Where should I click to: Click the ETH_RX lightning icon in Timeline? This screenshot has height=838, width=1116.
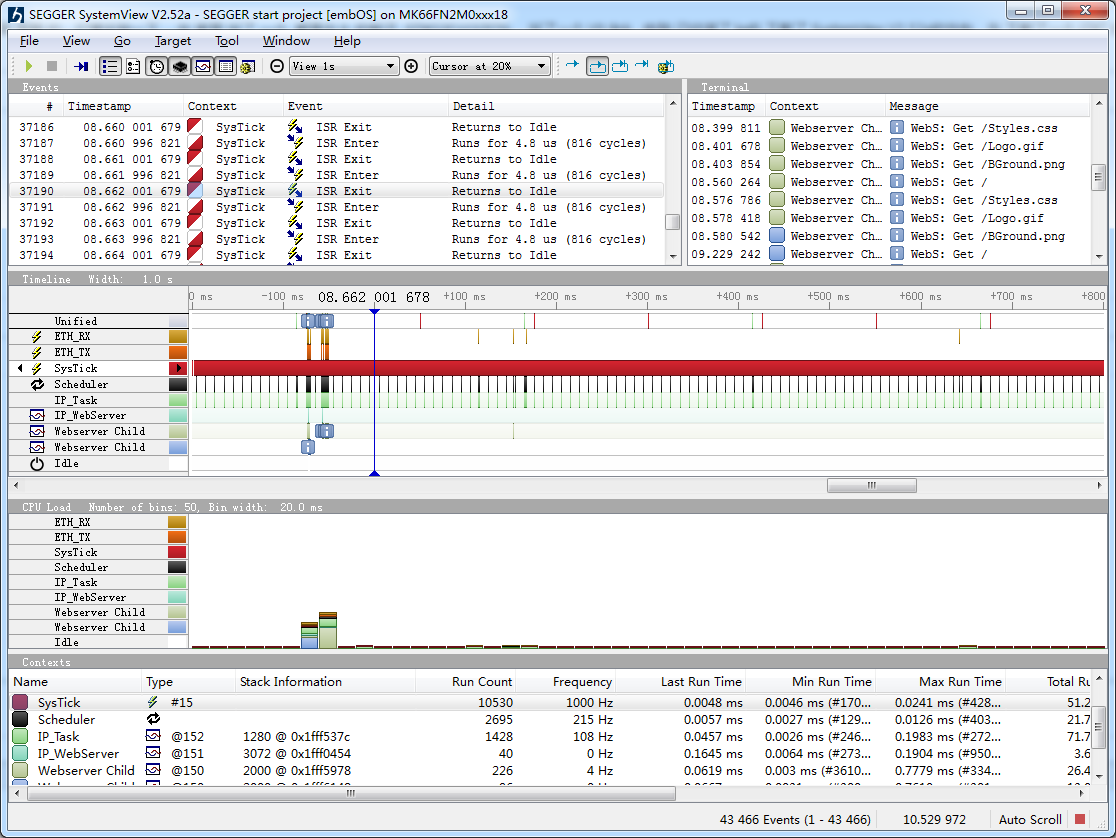pos(36,336)
